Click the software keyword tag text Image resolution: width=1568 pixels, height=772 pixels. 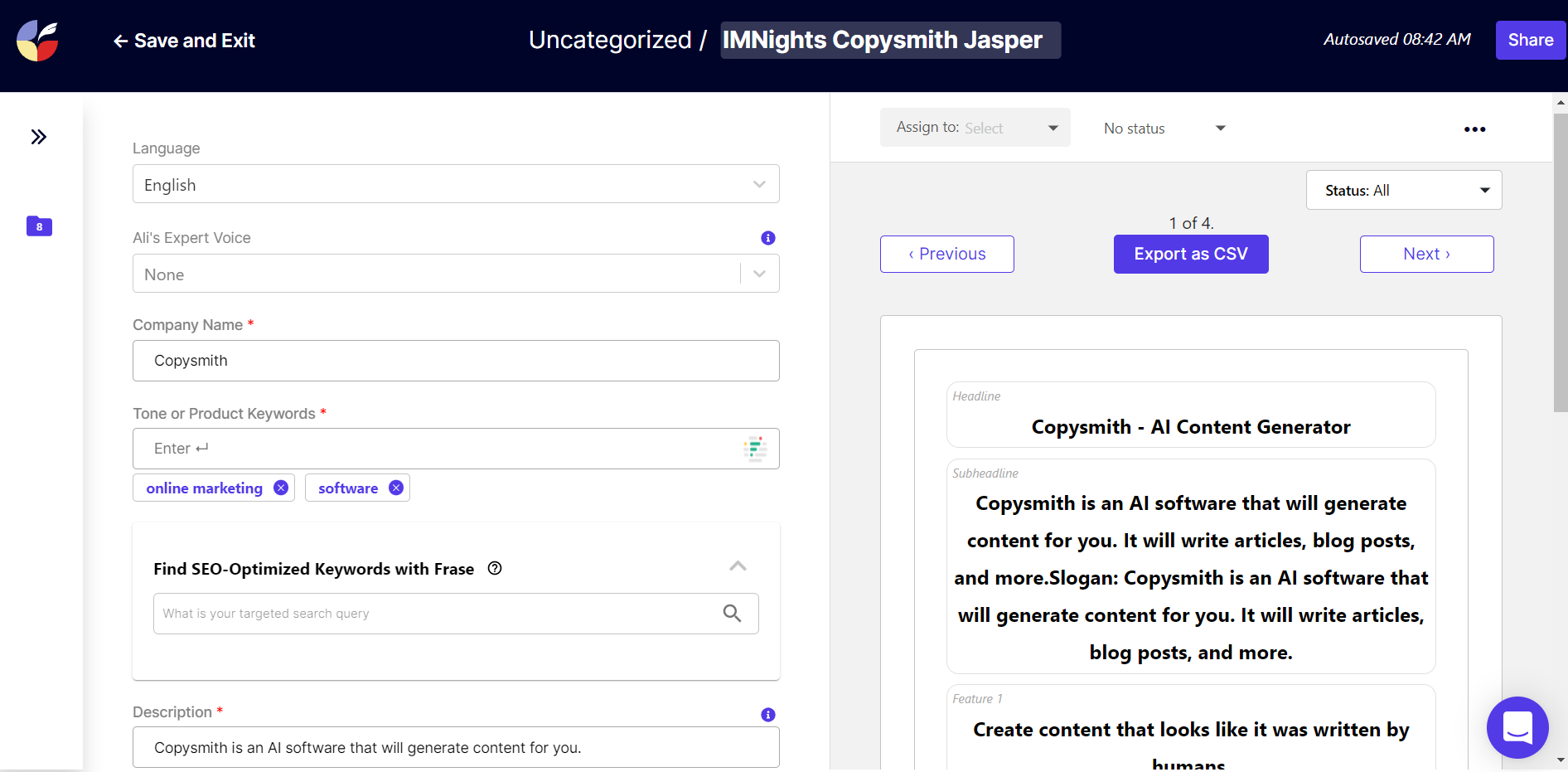pos(348,488)
